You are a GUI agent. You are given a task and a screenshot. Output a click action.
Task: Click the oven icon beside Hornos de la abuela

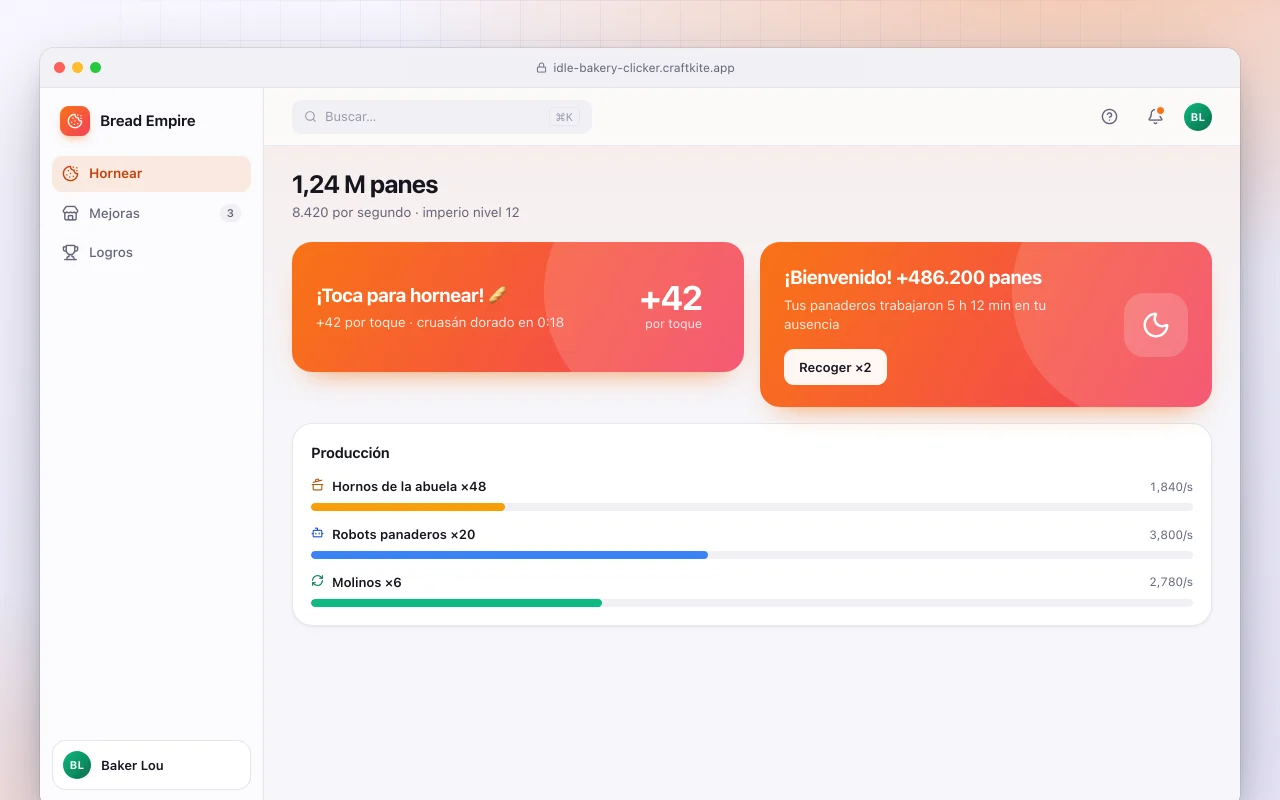[x=318, y=486]
